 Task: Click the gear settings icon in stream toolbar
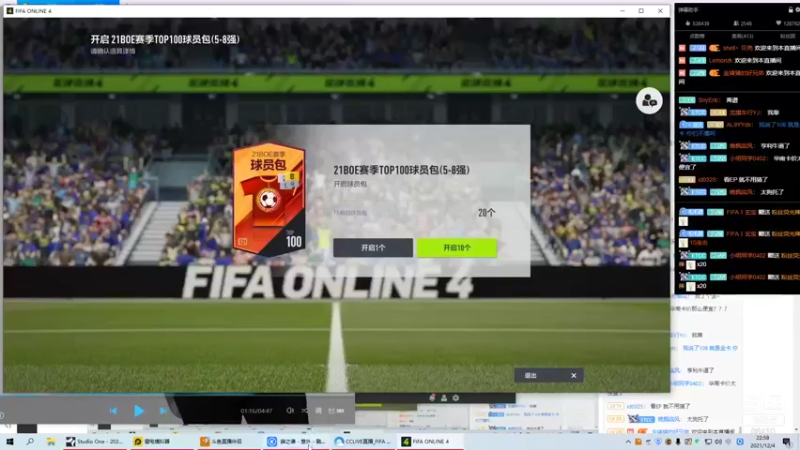point(456,398)
